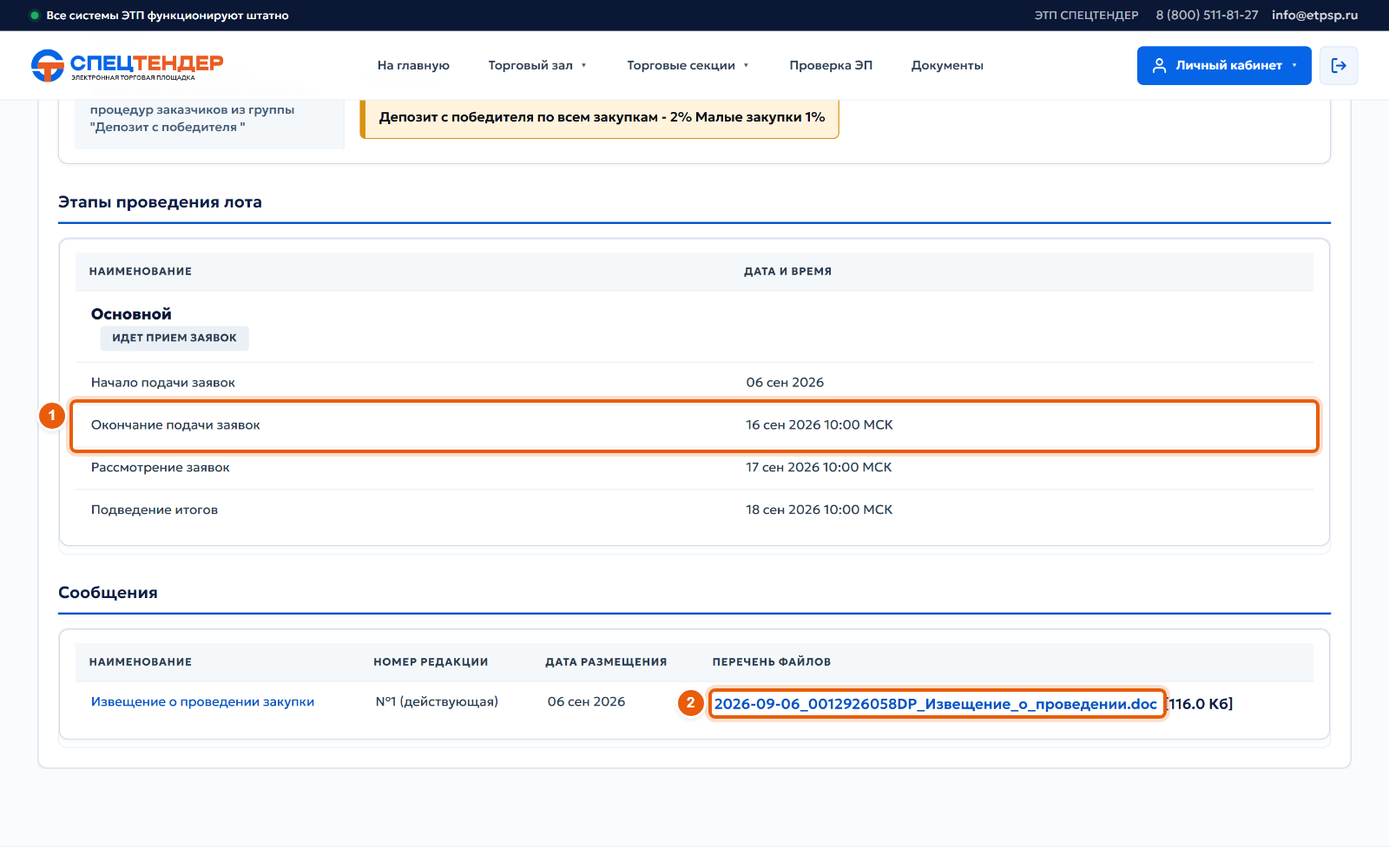The image size is (1389, 868).
Task: Click the date 17 сен 2026 10:00 МСК
Action: pyautogui.click(x=819, y=468)
